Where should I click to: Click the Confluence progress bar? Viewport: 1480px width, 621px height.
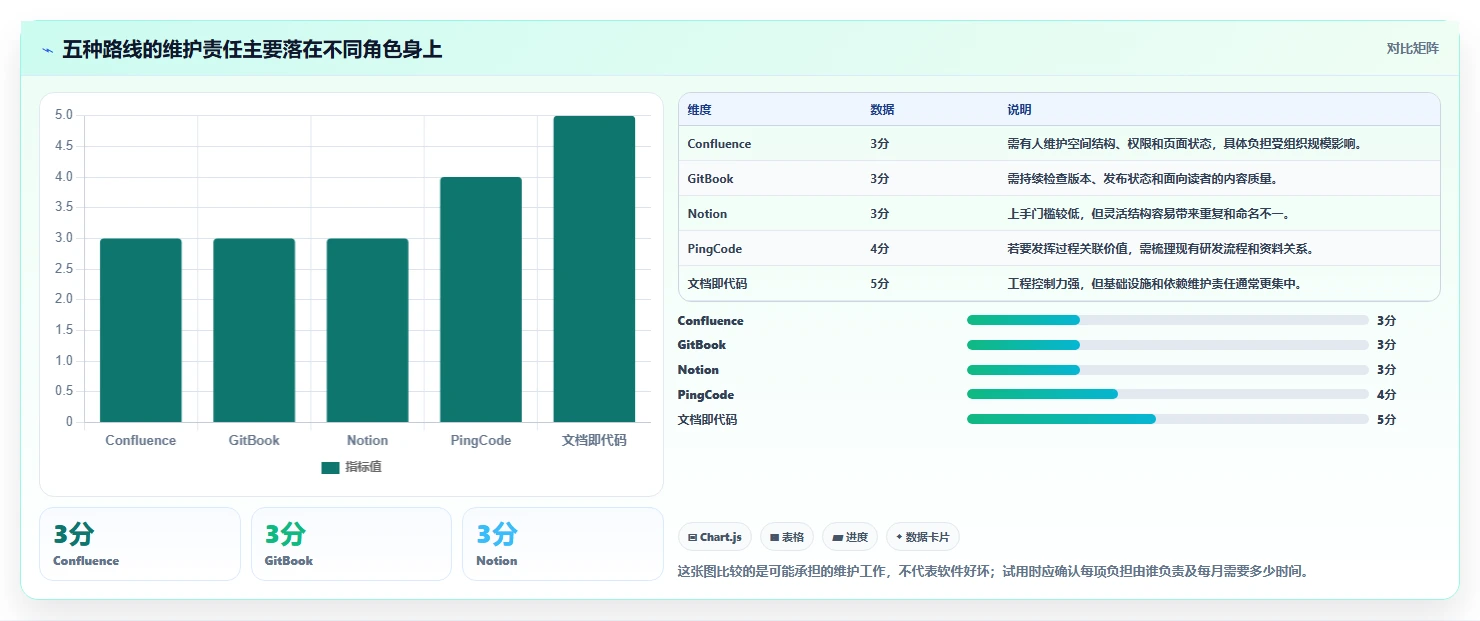pyautogui.click(x=1167, y=320)
